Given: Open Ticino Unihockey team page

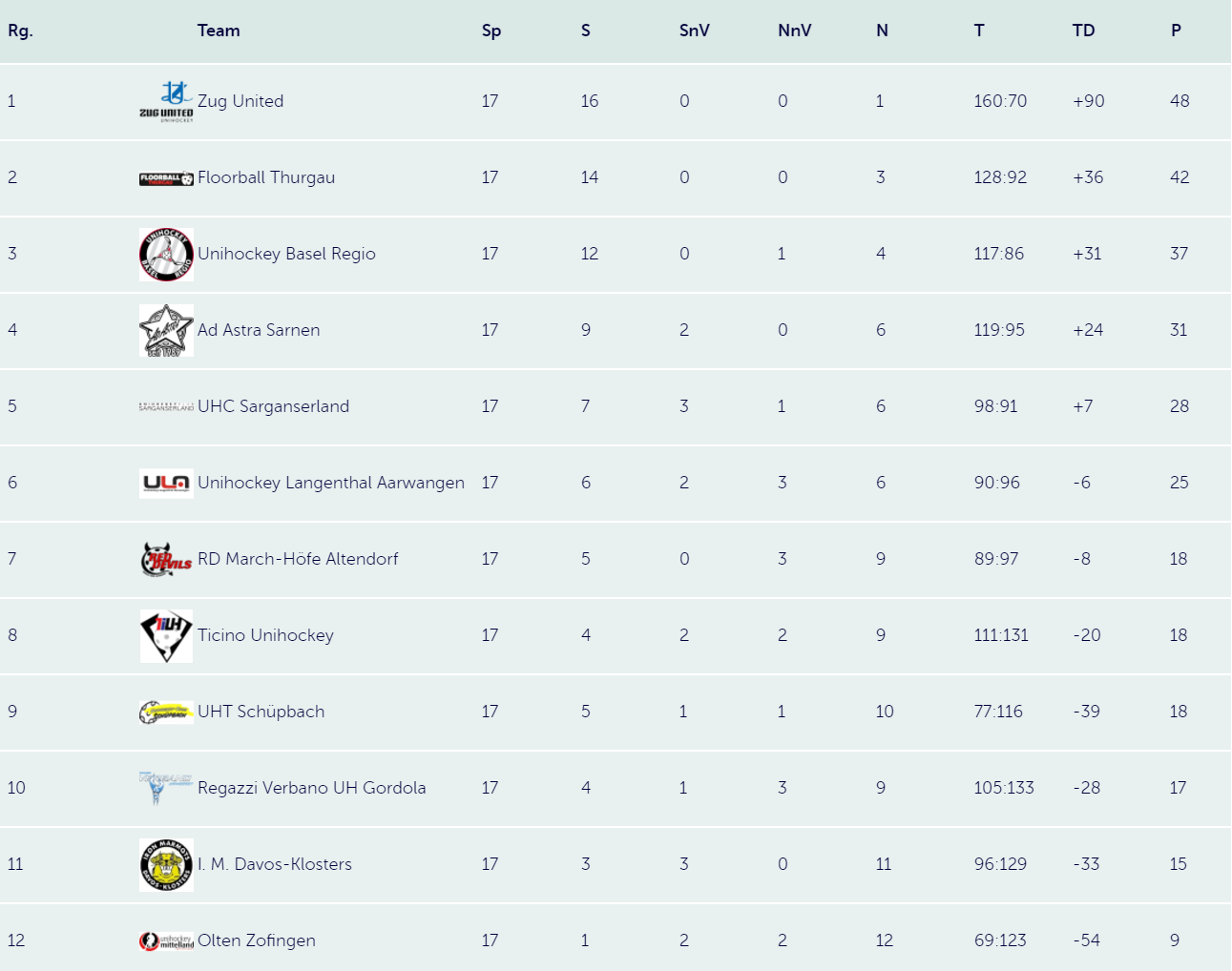Looking at the screenshot, I should [x=265, y=635].
